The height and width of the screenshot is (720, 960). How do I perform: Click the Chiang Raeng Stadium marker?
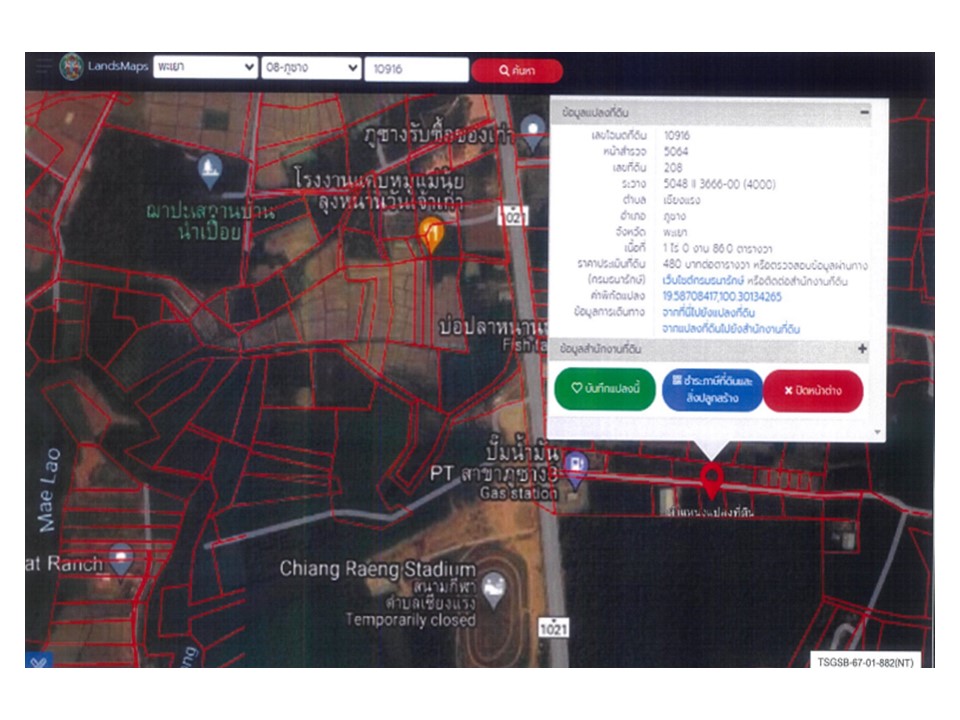pos(493,590)
